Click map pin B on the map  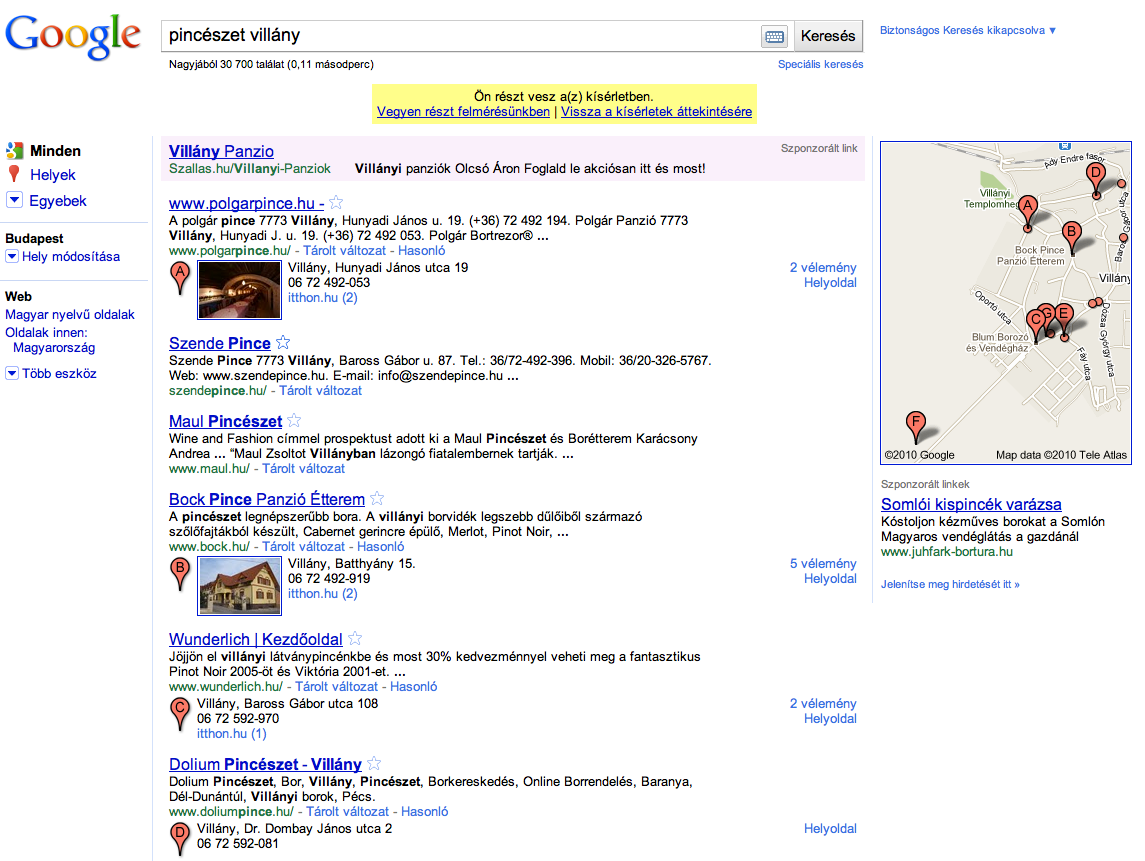tap(1071, 237)
